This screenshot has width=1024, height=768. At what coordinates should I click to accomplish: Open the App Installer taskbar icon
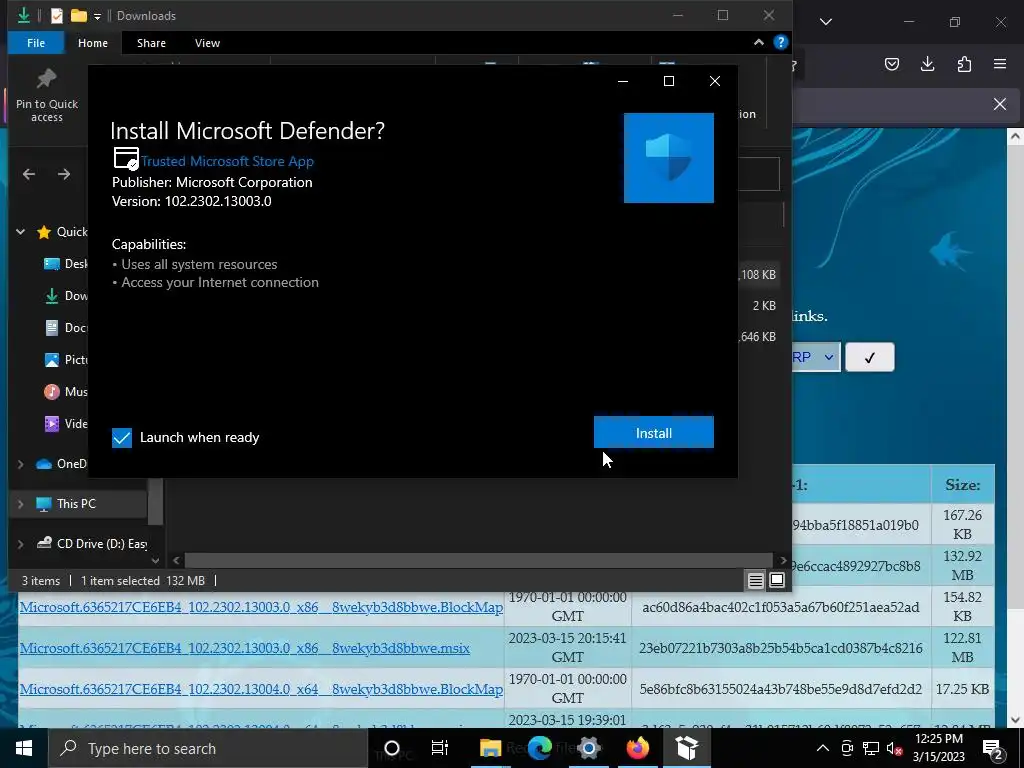point(687,748)
